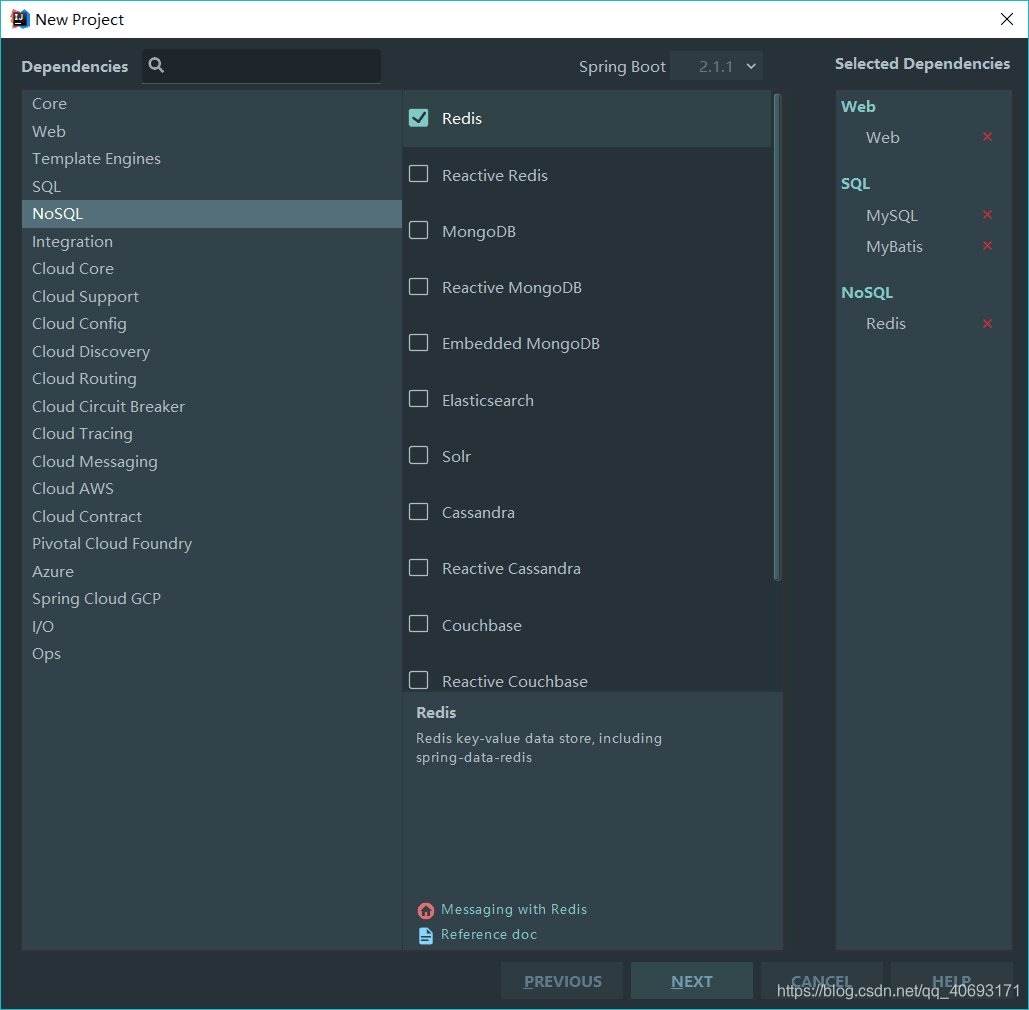Open the Cloud Contract category
This screenshot has width=1029, height=1010.
click(x=211, y=516)
